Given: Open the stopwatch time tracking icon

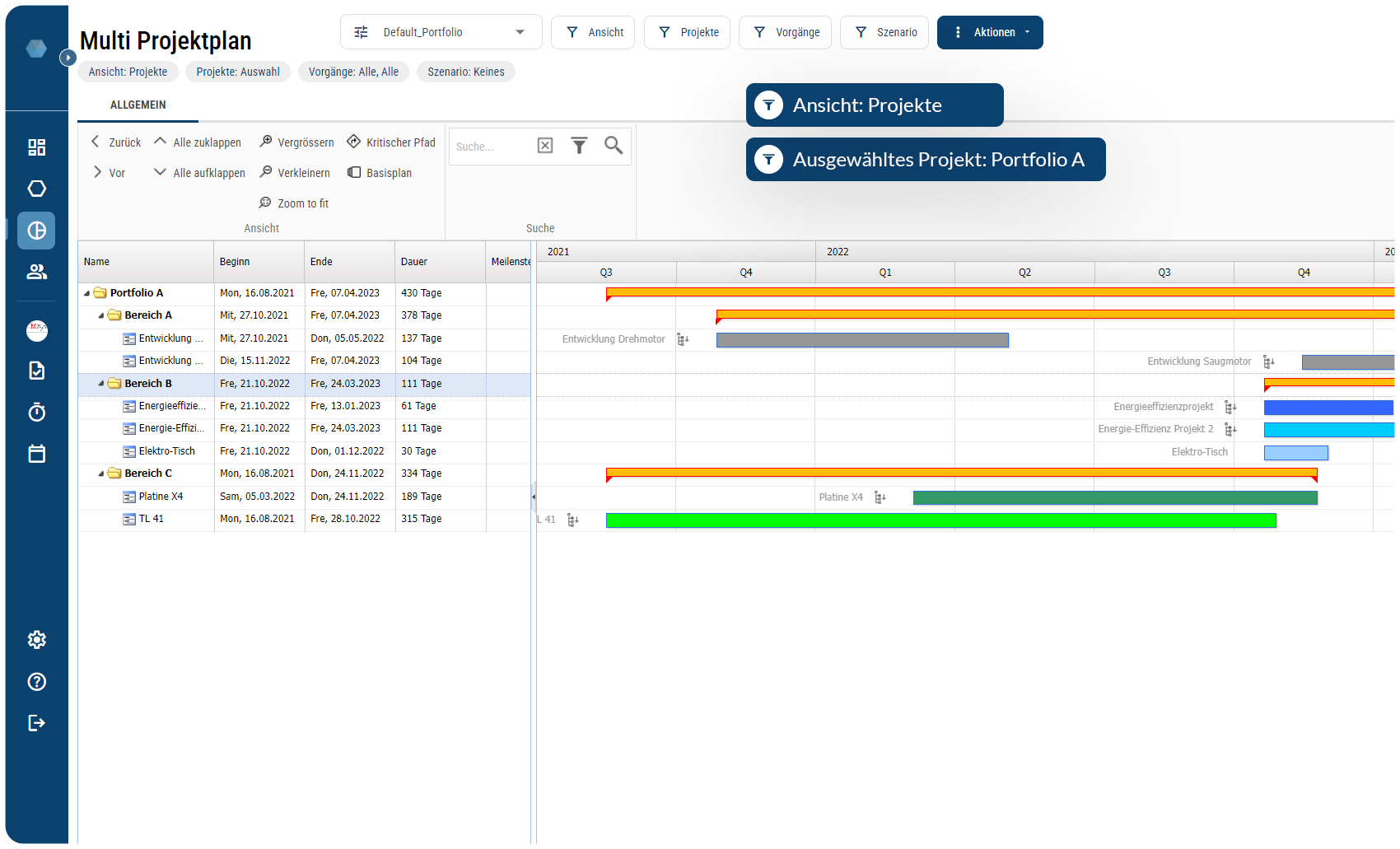Looking at the screenshot, I should (36, 412).
